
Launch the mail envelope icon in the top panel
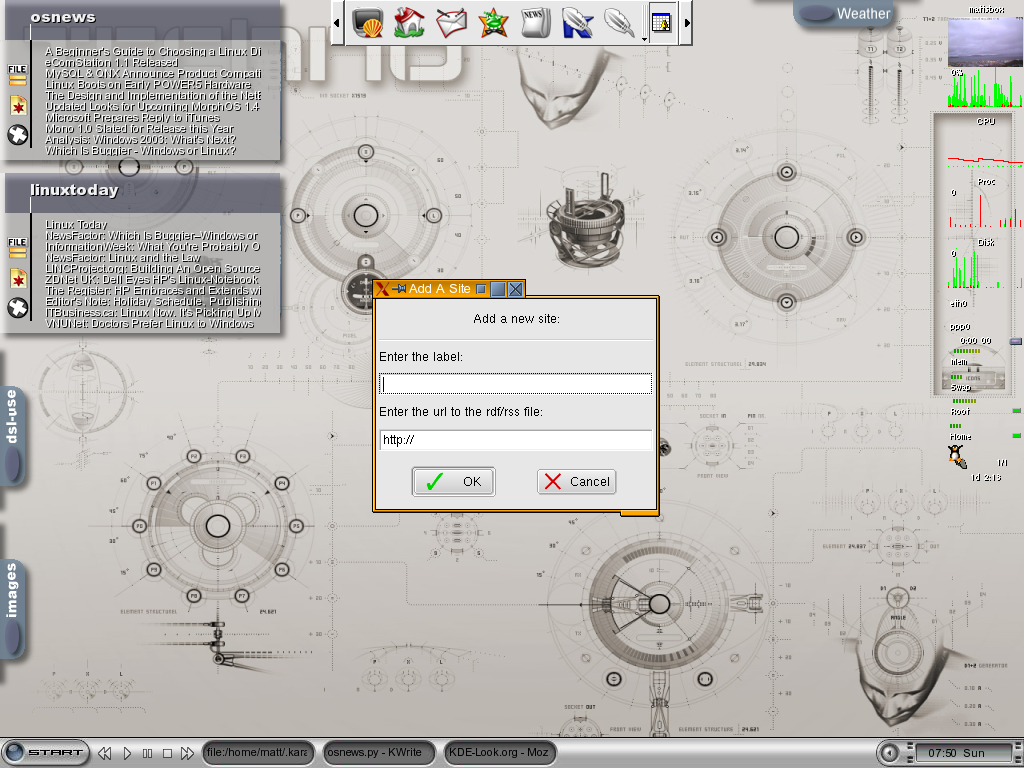pyautogui.click(x=451, y=22)
